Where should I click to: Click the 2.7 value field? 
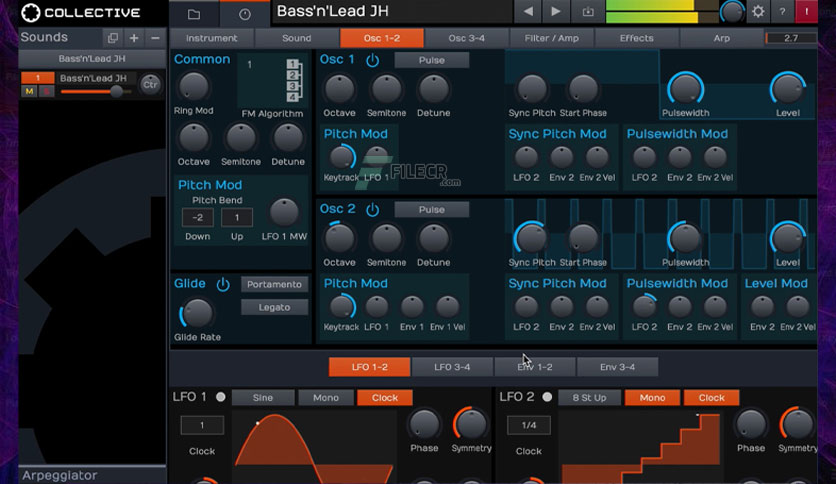point(791,38)
